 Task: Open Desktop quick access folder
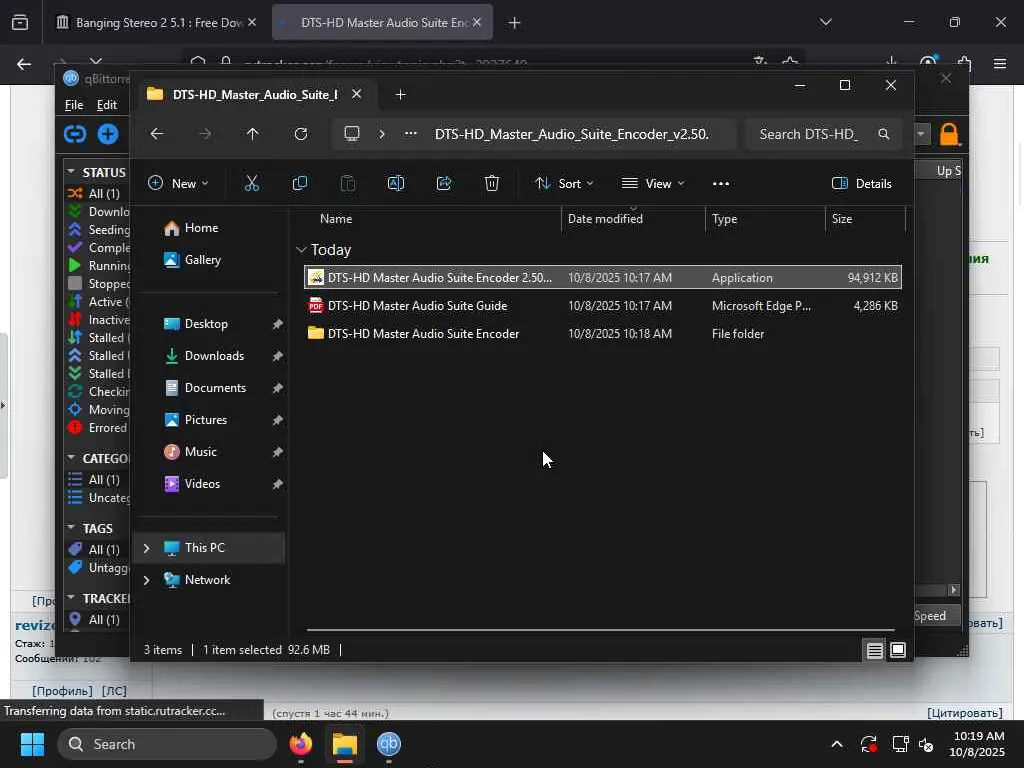pos(206,324)
